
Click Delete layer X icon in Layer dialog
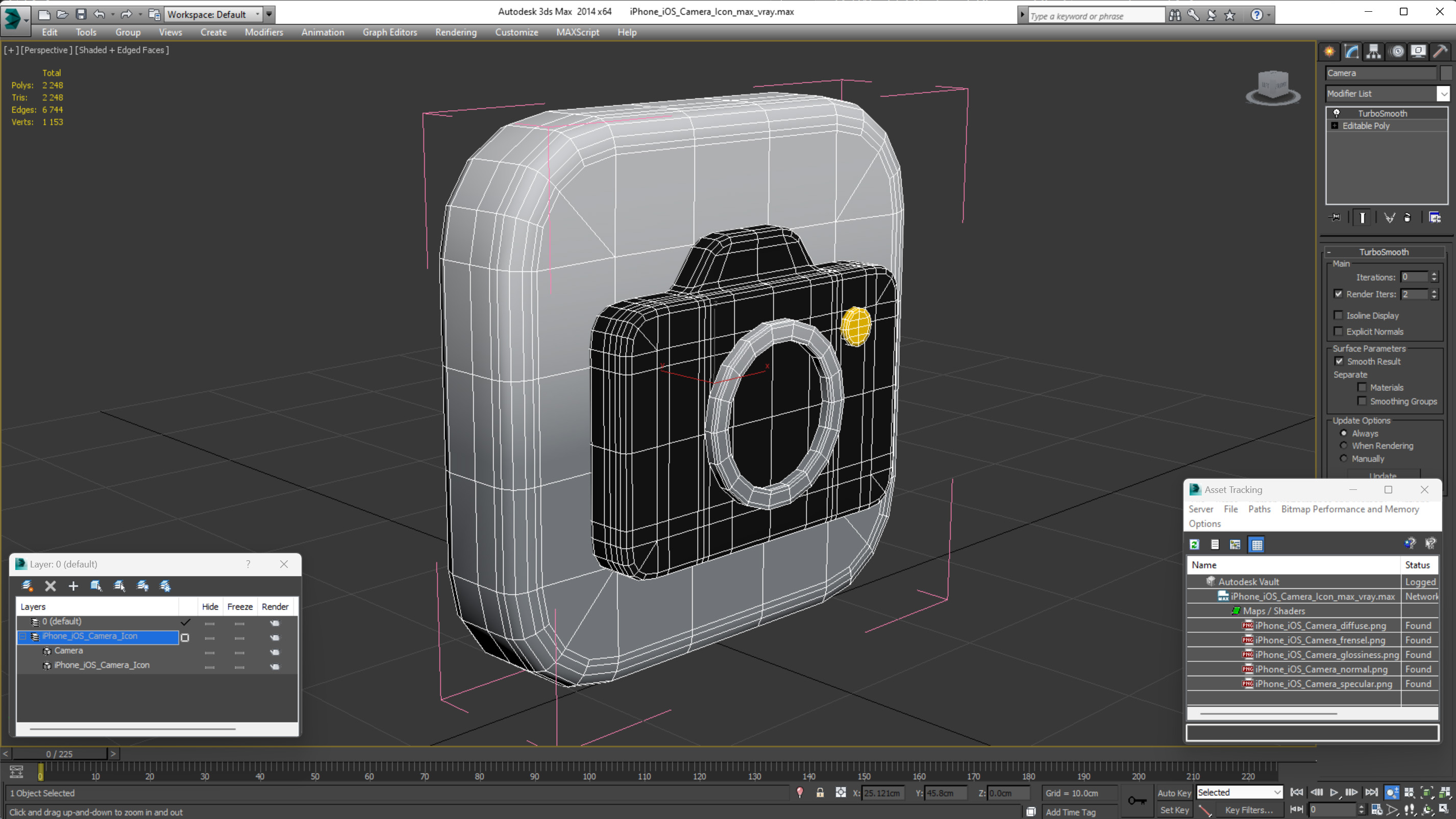coord(51,586)
